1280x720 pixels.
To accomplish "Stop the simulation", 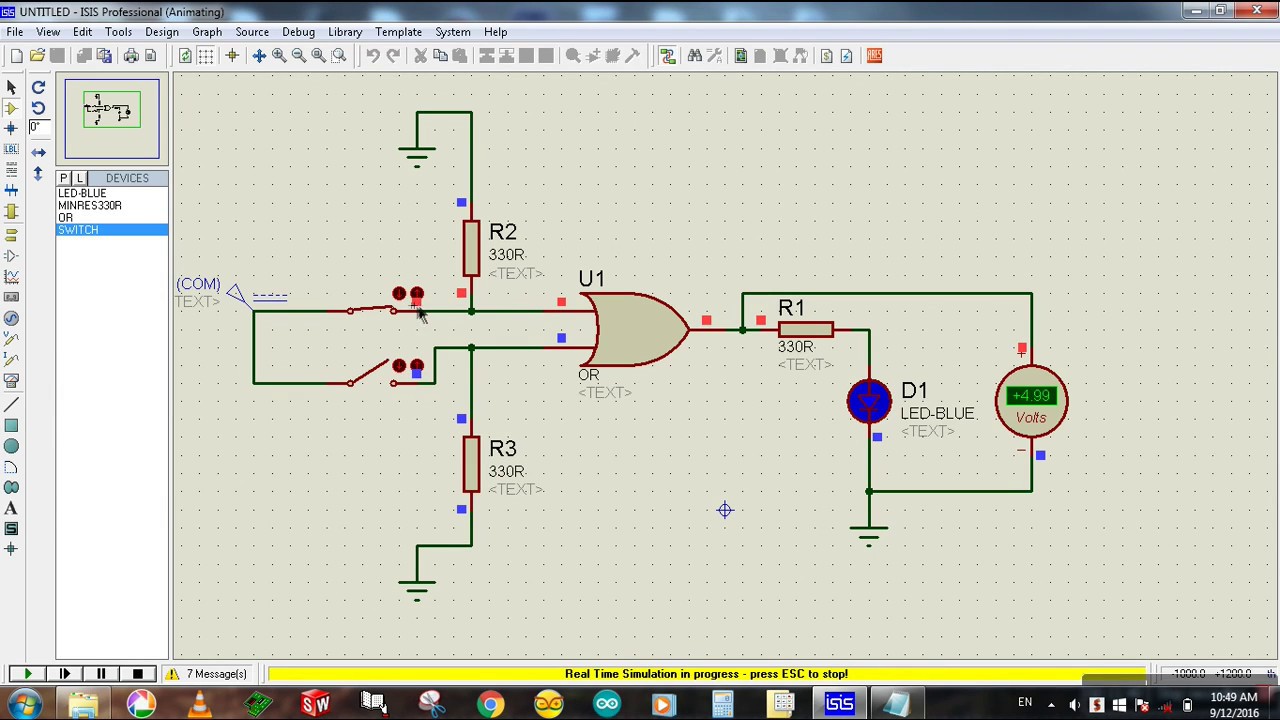I will click(138, 674).
